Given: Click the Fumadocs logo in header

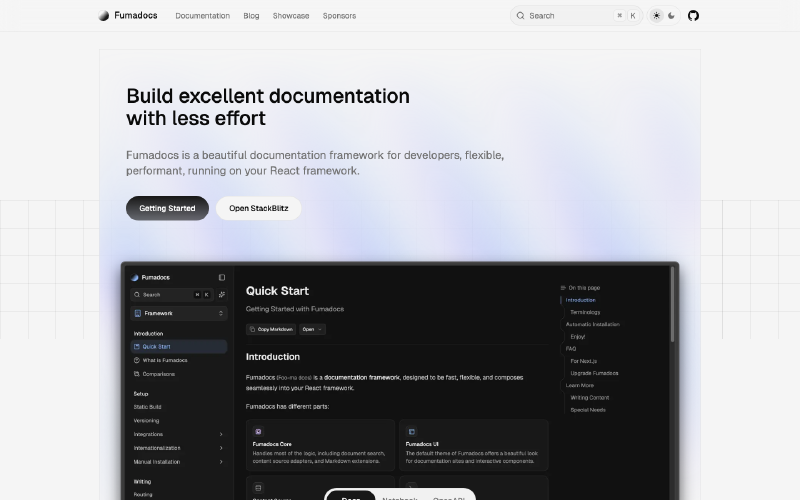Looking at the screenshot, I should coord(104,16).
